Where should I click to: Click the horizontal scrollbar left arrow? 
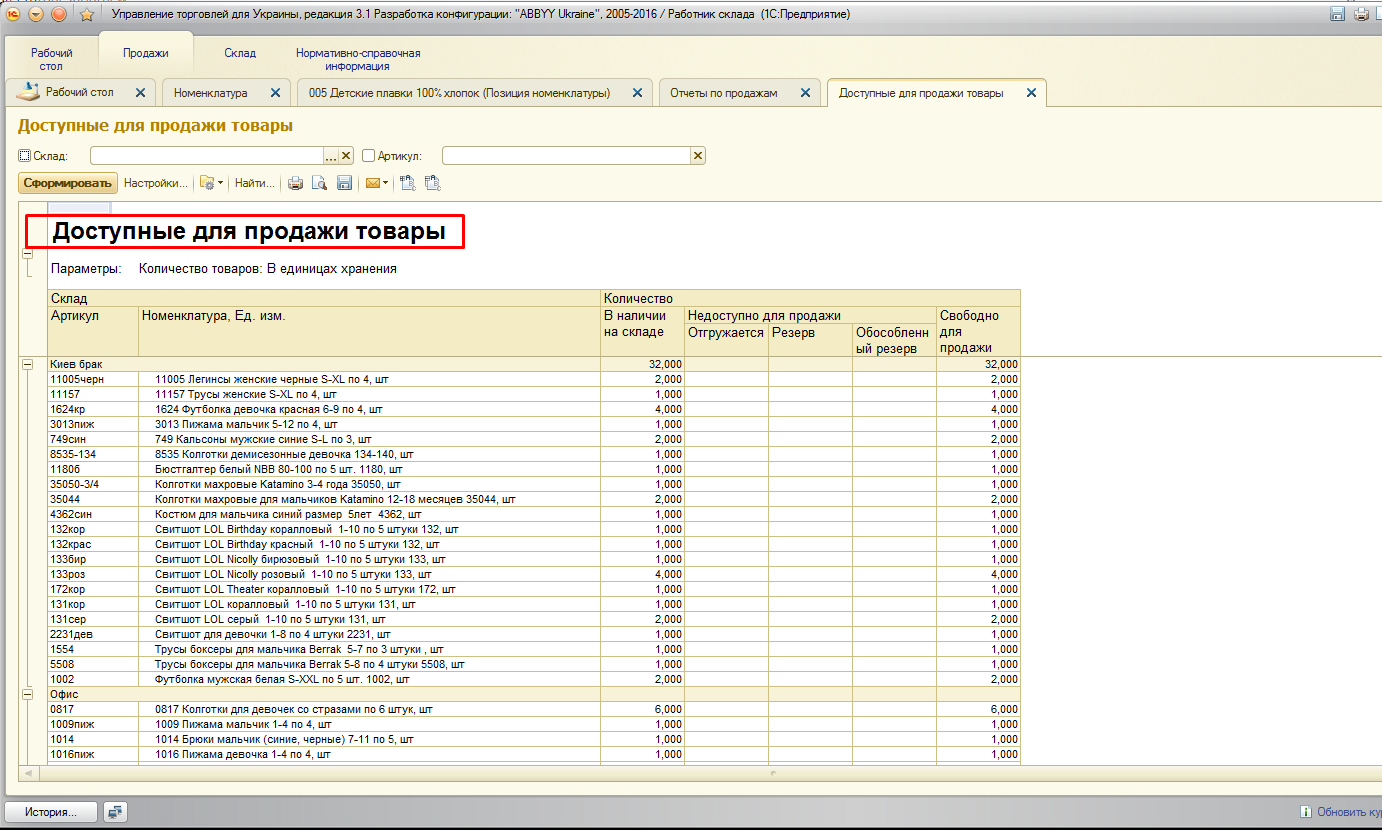pyautogui.click(x=28, y=774)
